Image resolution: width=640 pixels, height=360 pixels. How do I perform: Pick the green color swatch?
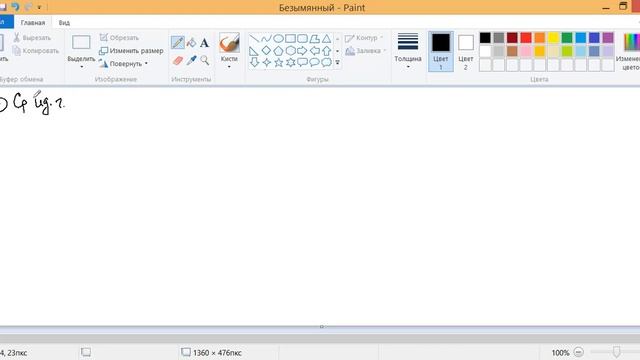tap(567, 38)
